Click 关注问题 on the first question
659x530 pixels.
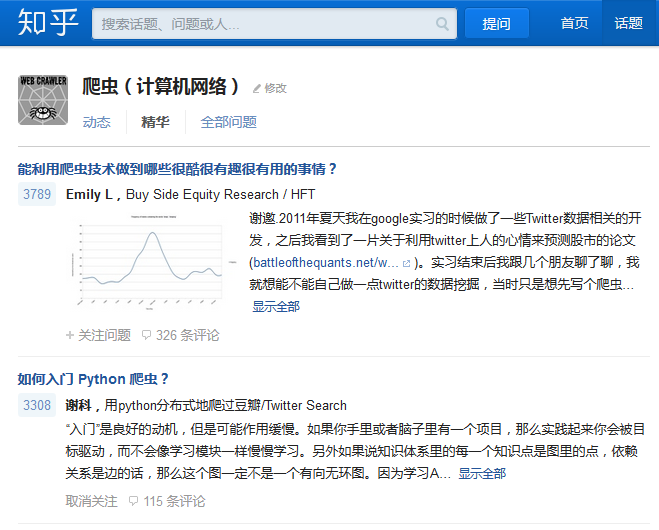tap(98, 335)
